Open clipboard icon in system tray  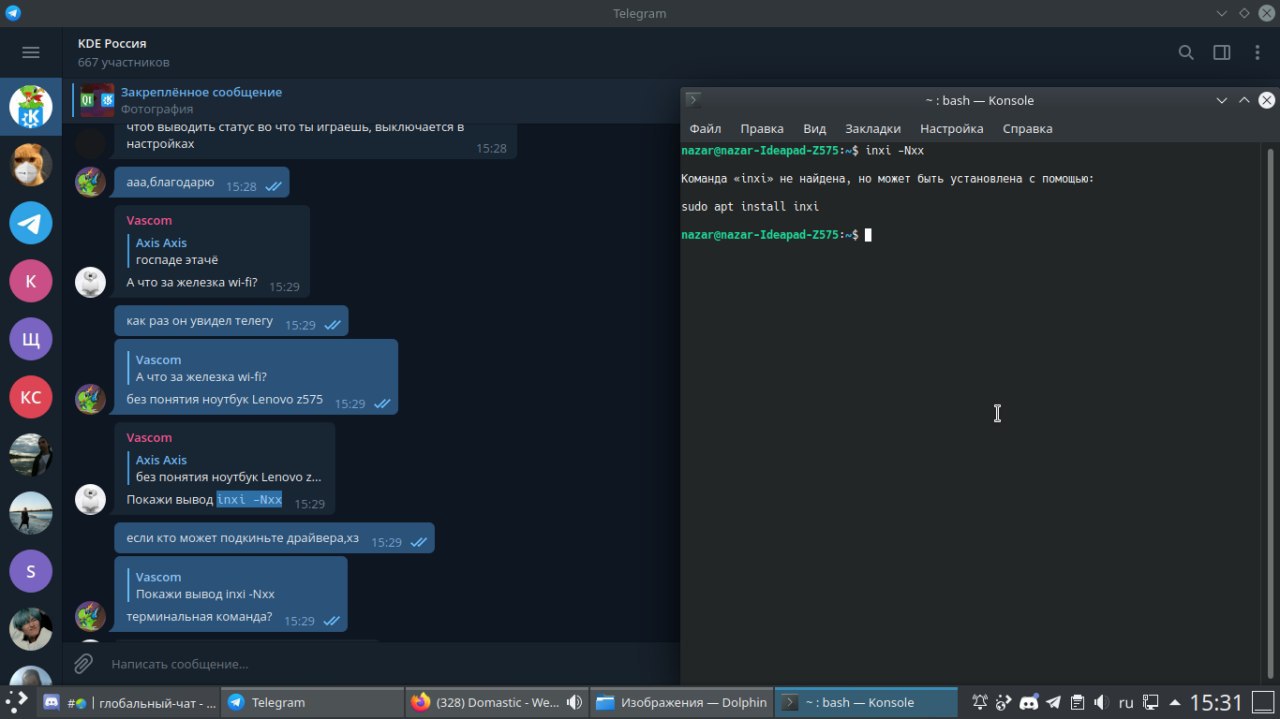click(x=1077, y=702)
